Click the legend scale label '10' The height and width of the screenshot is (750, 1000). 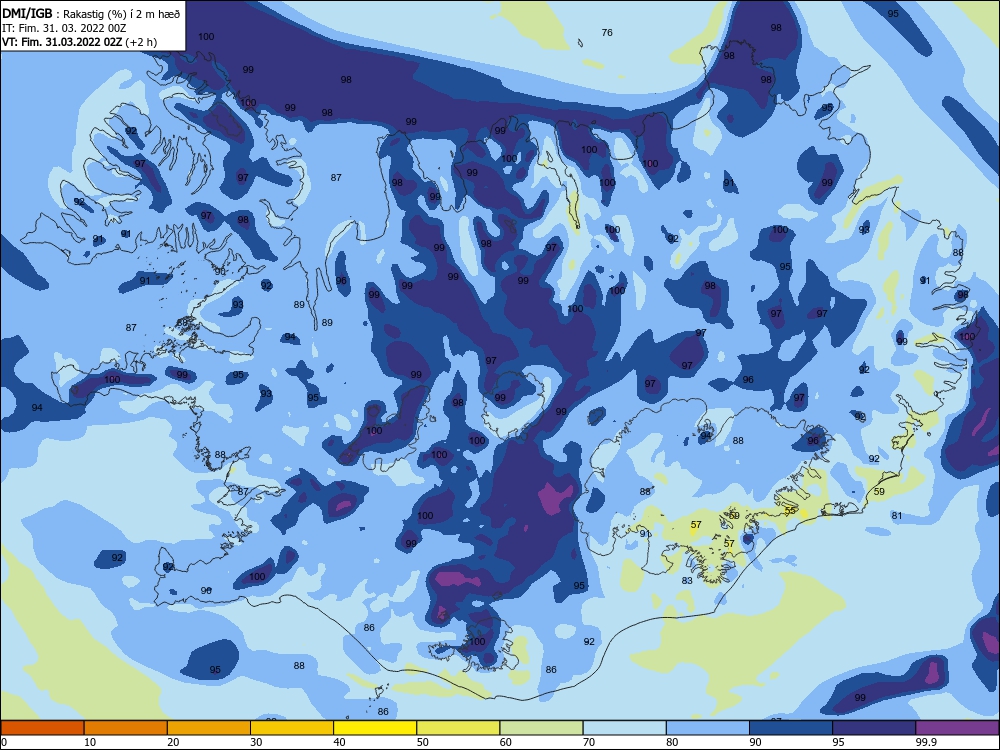(x=90, y=742)
